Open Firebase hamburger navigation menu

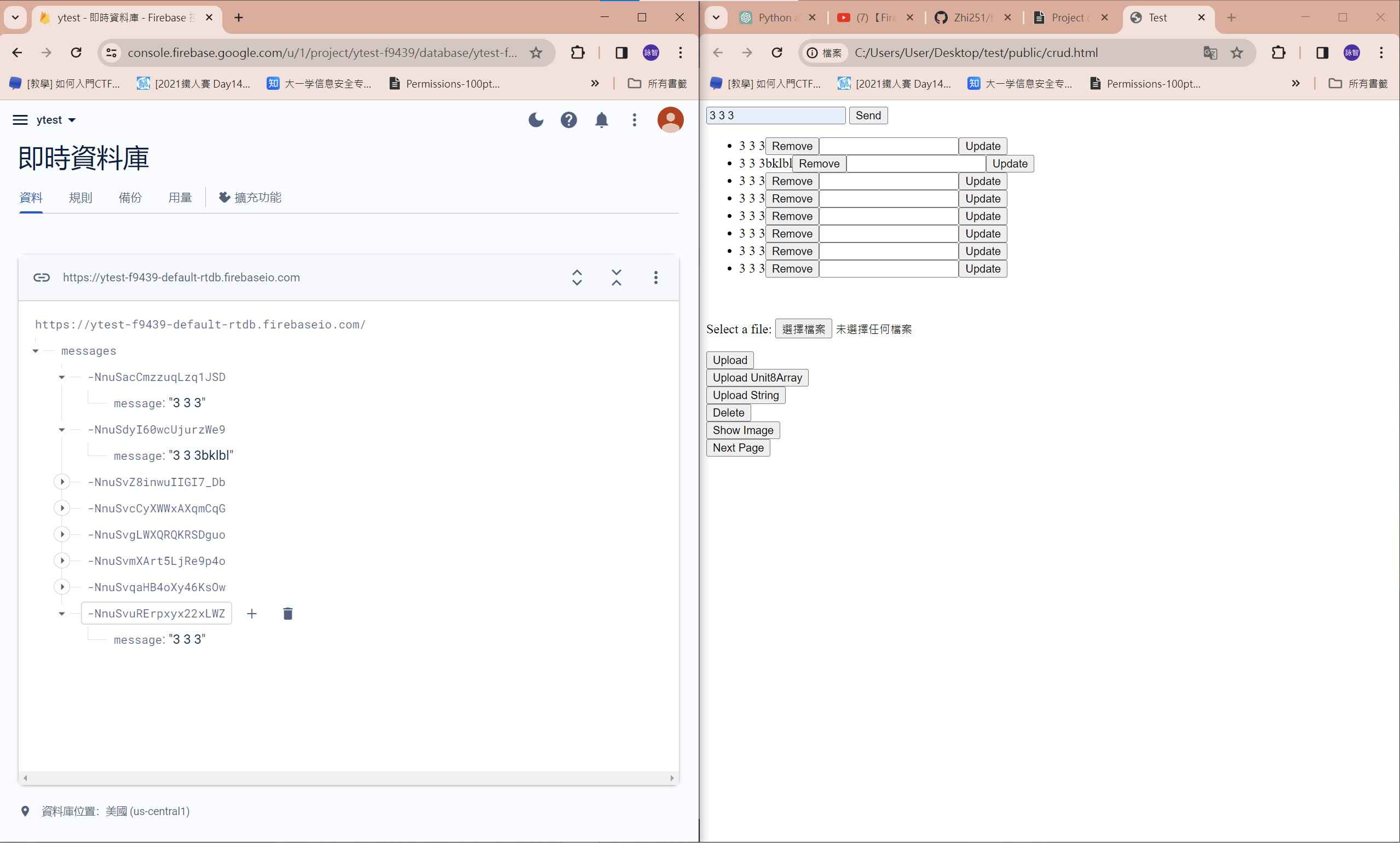(x=20, y=120)
